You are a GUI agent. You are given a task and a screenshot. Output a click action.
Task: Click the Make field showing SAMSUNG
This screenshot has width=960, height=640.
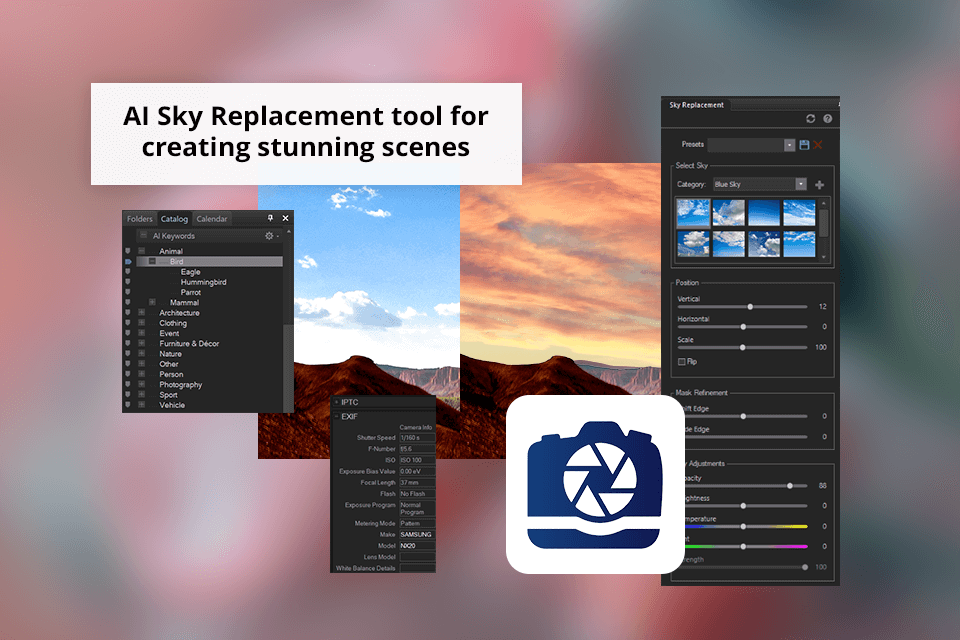417,535
